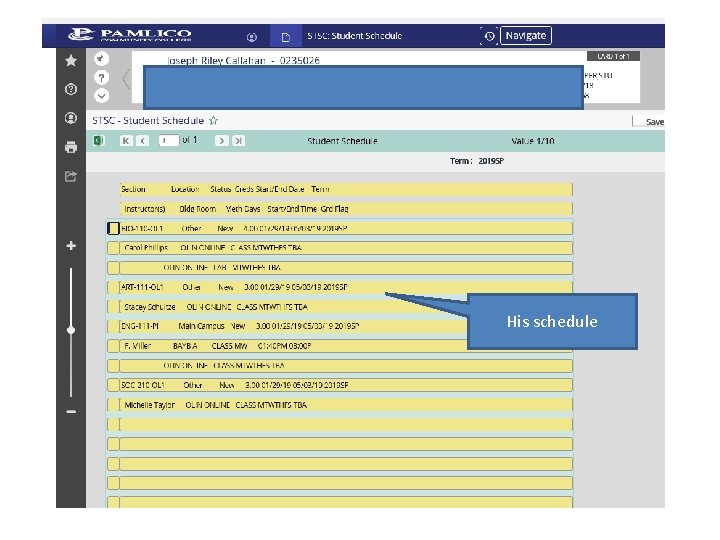Click the Value 1/10 label
720x540 pixels.
point(533,141)
